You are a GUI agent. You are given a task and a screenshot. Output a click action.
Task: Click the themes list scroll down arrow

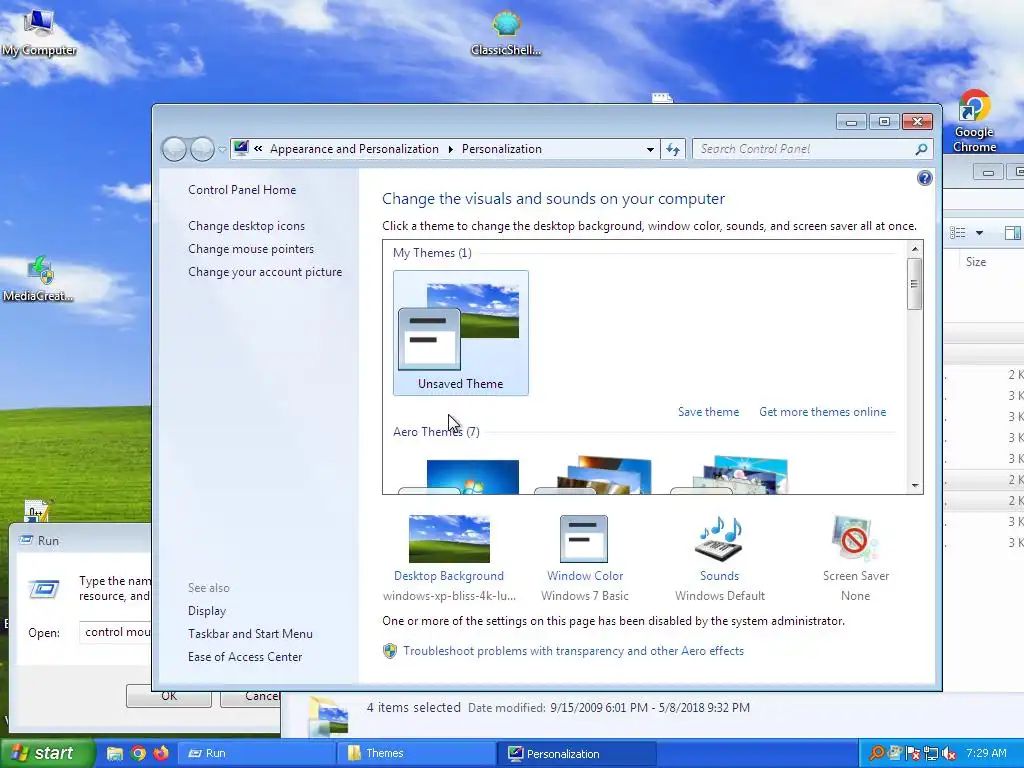[914, 485]
